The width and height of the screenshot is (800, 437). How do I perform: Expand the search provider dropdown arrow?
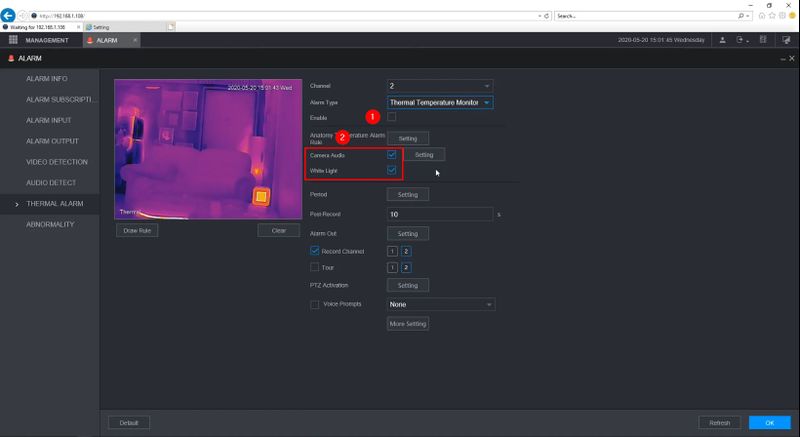click(748, 16)
